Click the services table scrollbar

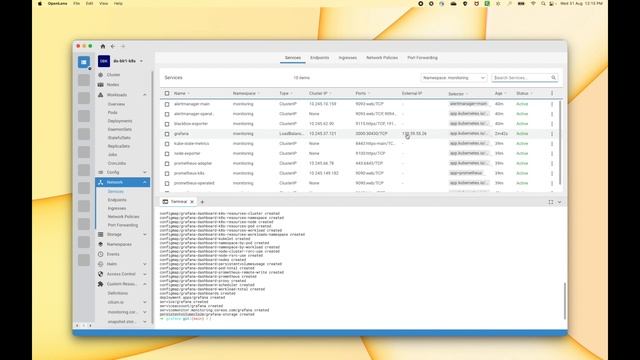coord(560,142)
